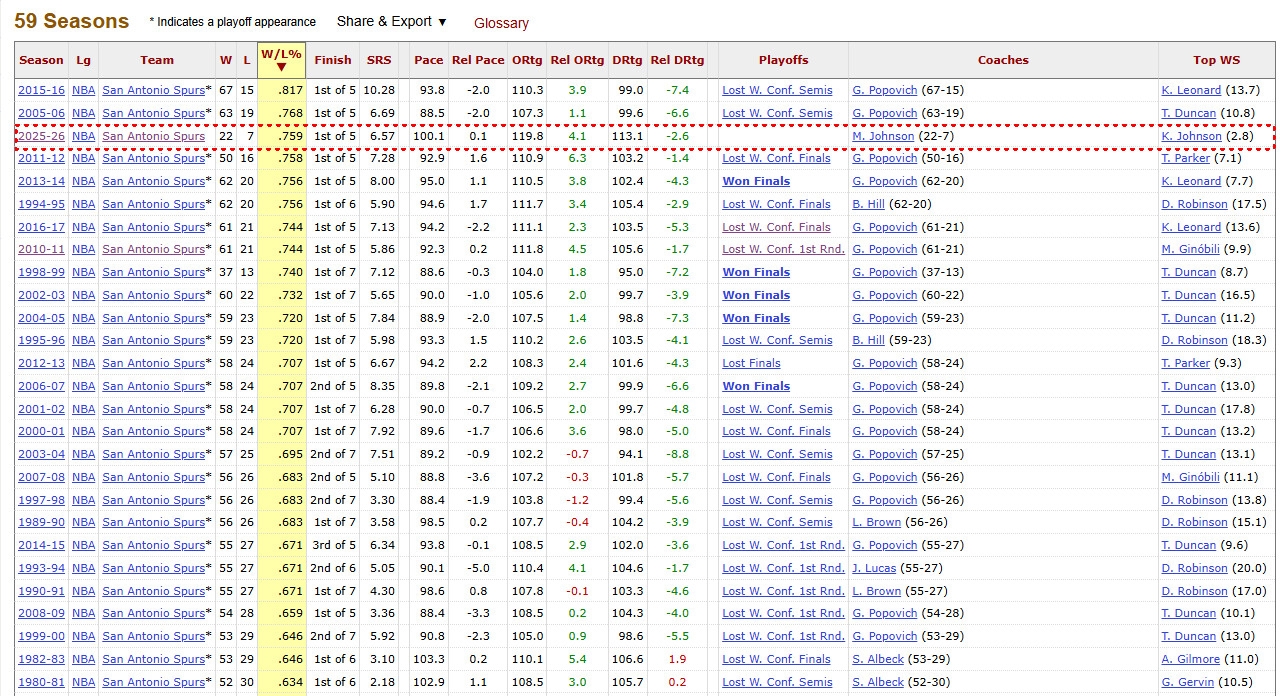Open the Share & Export dropdown
The height and width of the screenshot is (696, 1286).
coord(391,22)
